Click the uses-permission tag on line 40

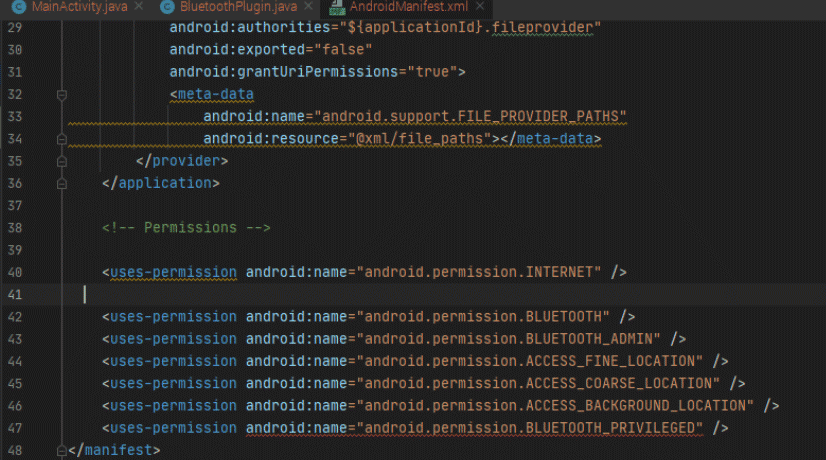173,272
